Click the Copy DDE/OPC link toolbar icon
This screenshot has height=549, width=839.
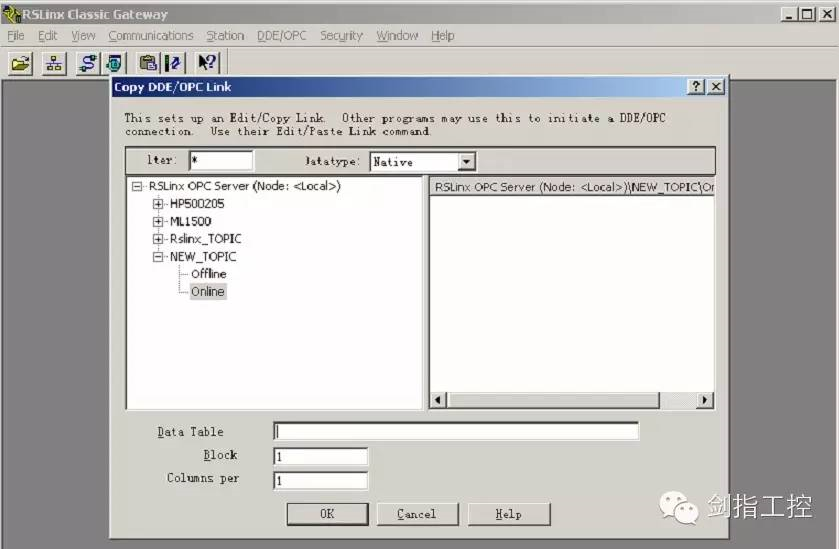pyautogui.click(x=148, y=63)
